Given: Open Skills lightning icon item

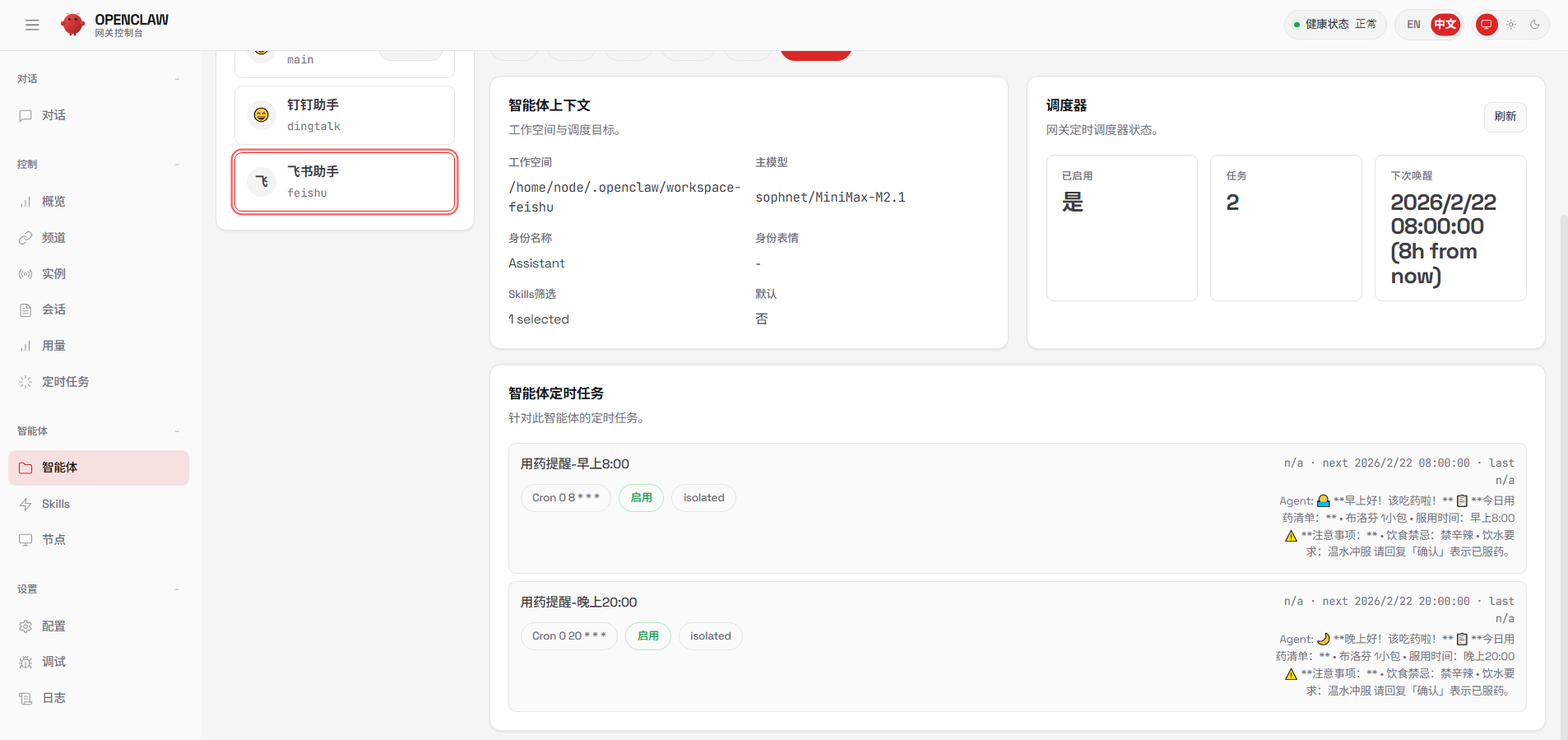Looking at the screenshot, I should (26, 504).
